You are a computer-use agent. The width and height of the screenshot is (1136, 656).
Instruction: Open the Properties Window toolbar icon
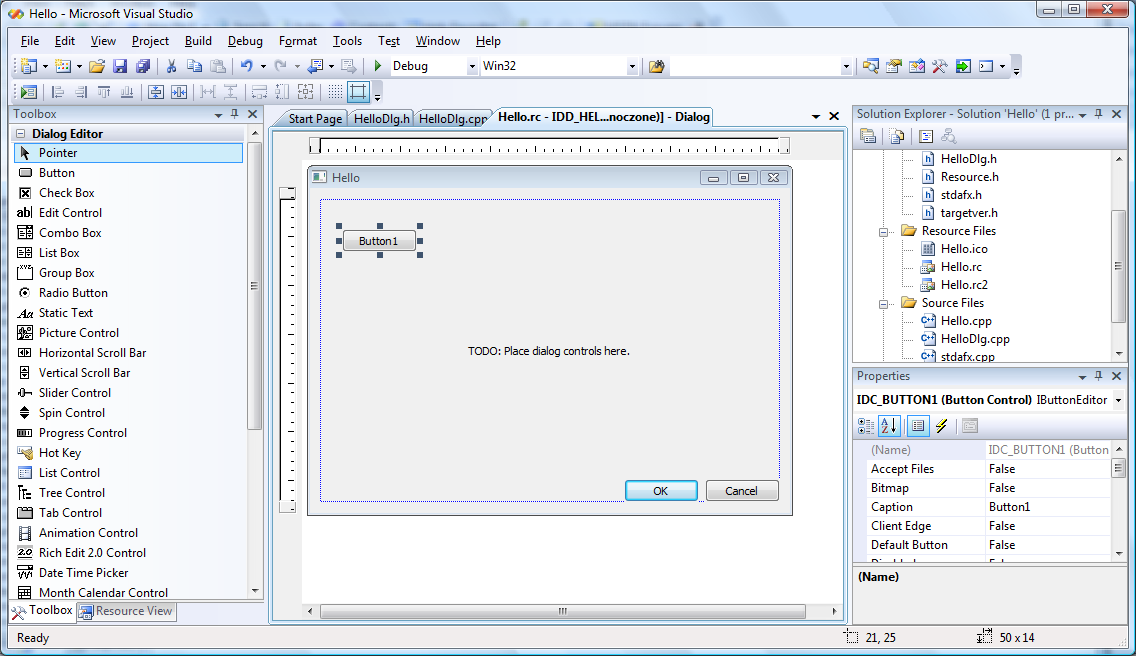[894, 67]
